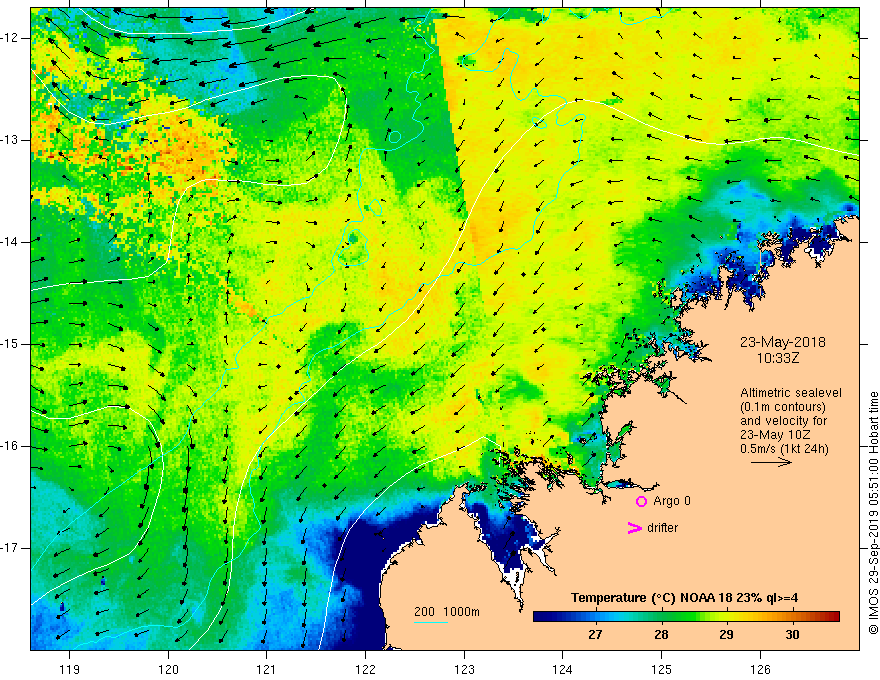Click the longitude axis label '125'
The image size is (880, 680).
tap(662, 669)
